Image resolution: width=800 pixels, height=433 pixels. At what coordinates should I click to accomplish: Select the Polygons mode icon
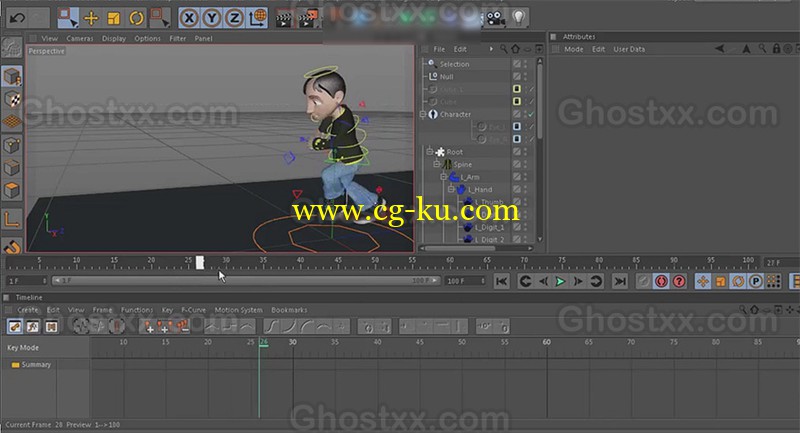tap(12, 190)
